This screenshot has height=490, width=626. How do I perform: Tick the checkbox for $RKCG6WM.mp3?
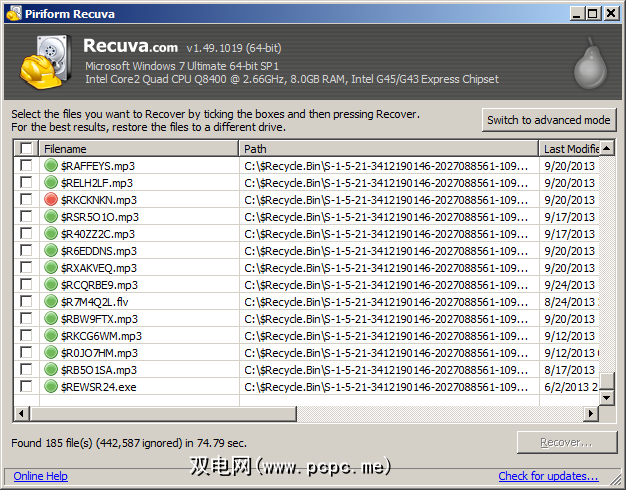26,335
